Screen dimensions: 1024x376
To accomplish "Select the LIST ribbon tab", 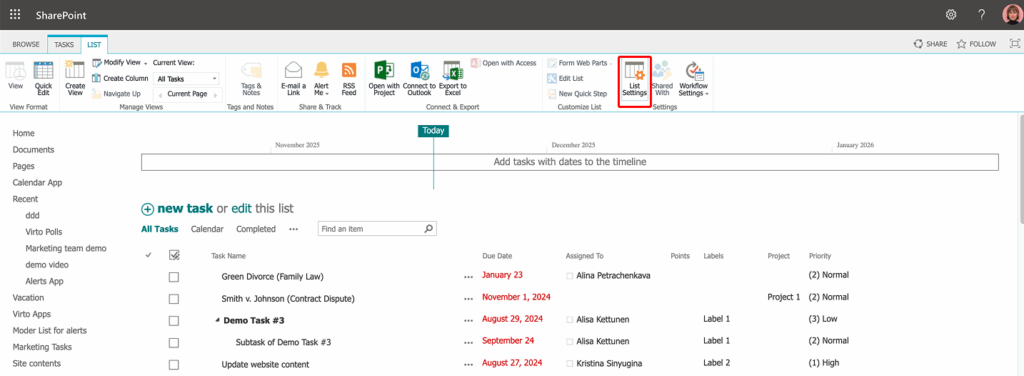I will (95, 44).
